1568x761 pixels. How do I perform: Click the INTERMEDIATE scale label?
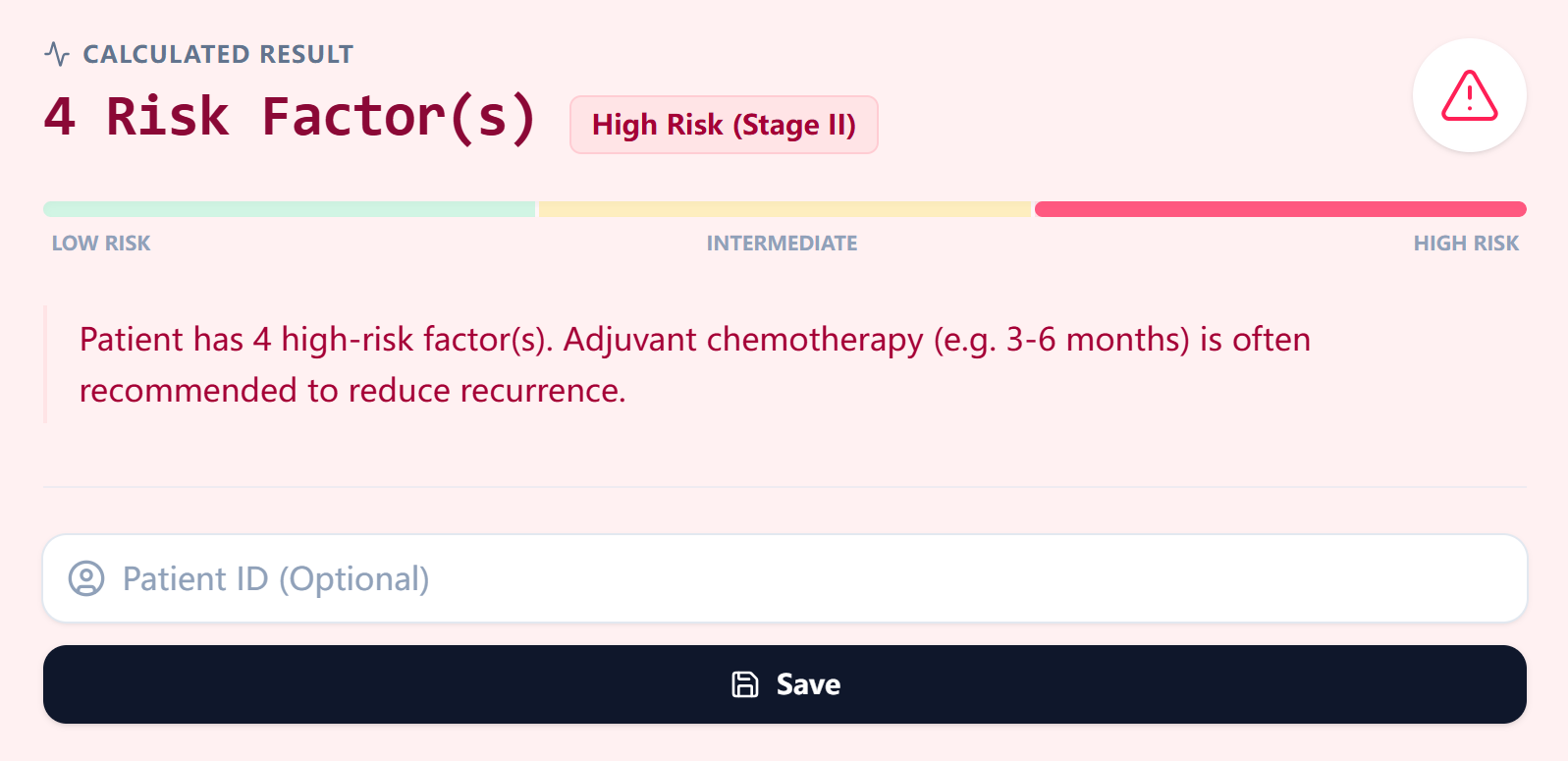(782, 244)
